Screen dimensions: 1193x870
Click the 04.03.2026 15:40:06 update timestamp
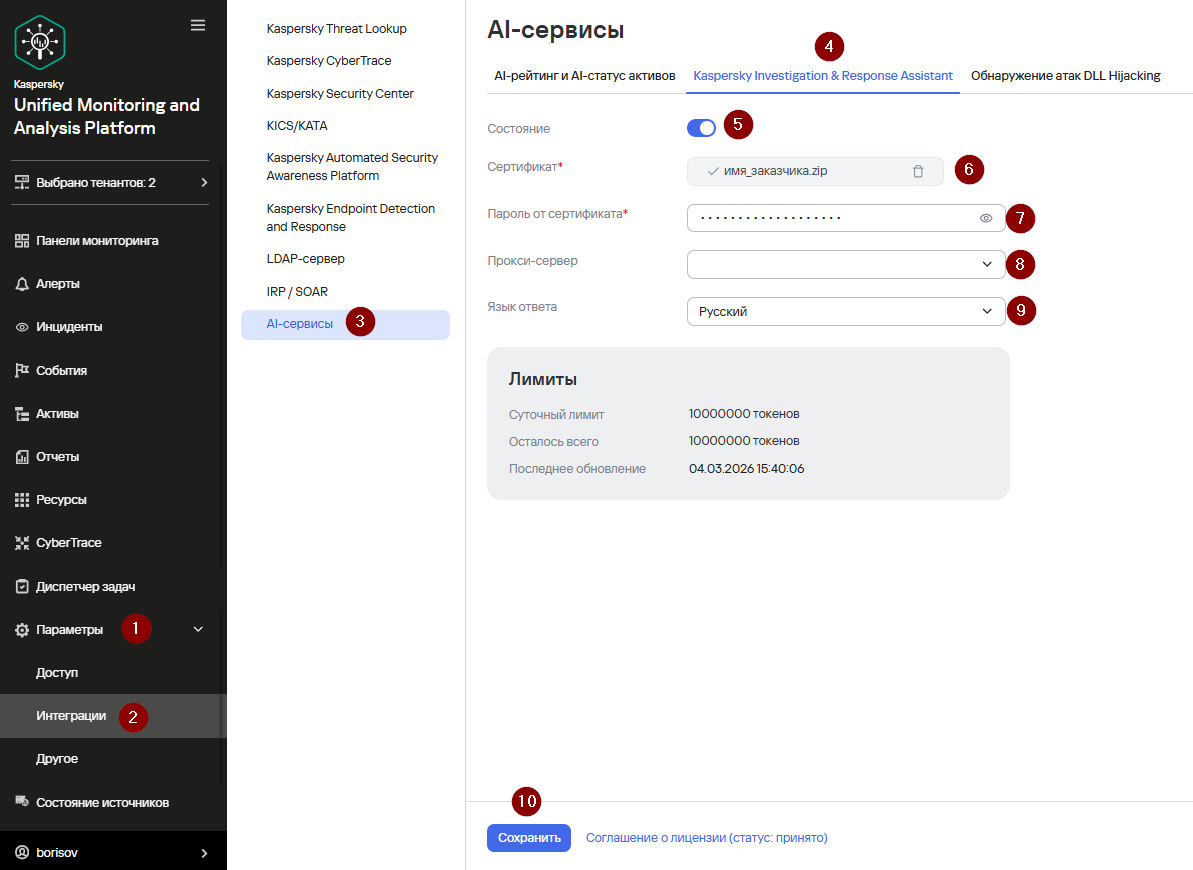click(746, 469)
